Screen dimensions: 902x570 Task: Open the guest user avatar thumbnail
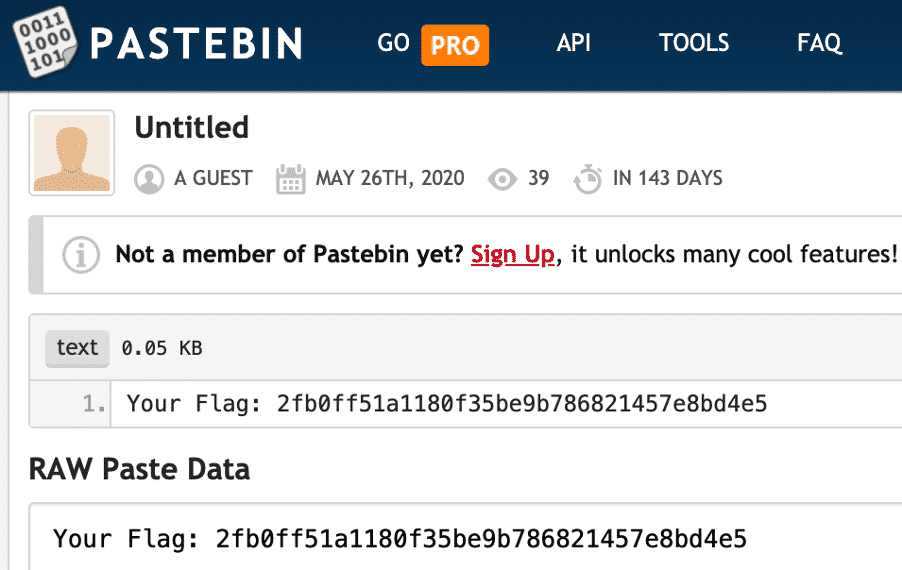[72, 153]
